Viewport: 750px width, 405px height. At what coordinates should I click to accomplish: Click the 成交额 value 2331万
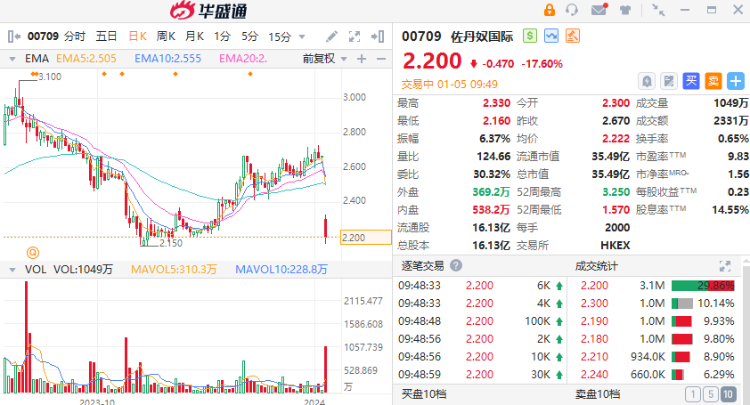pos(731,120)
